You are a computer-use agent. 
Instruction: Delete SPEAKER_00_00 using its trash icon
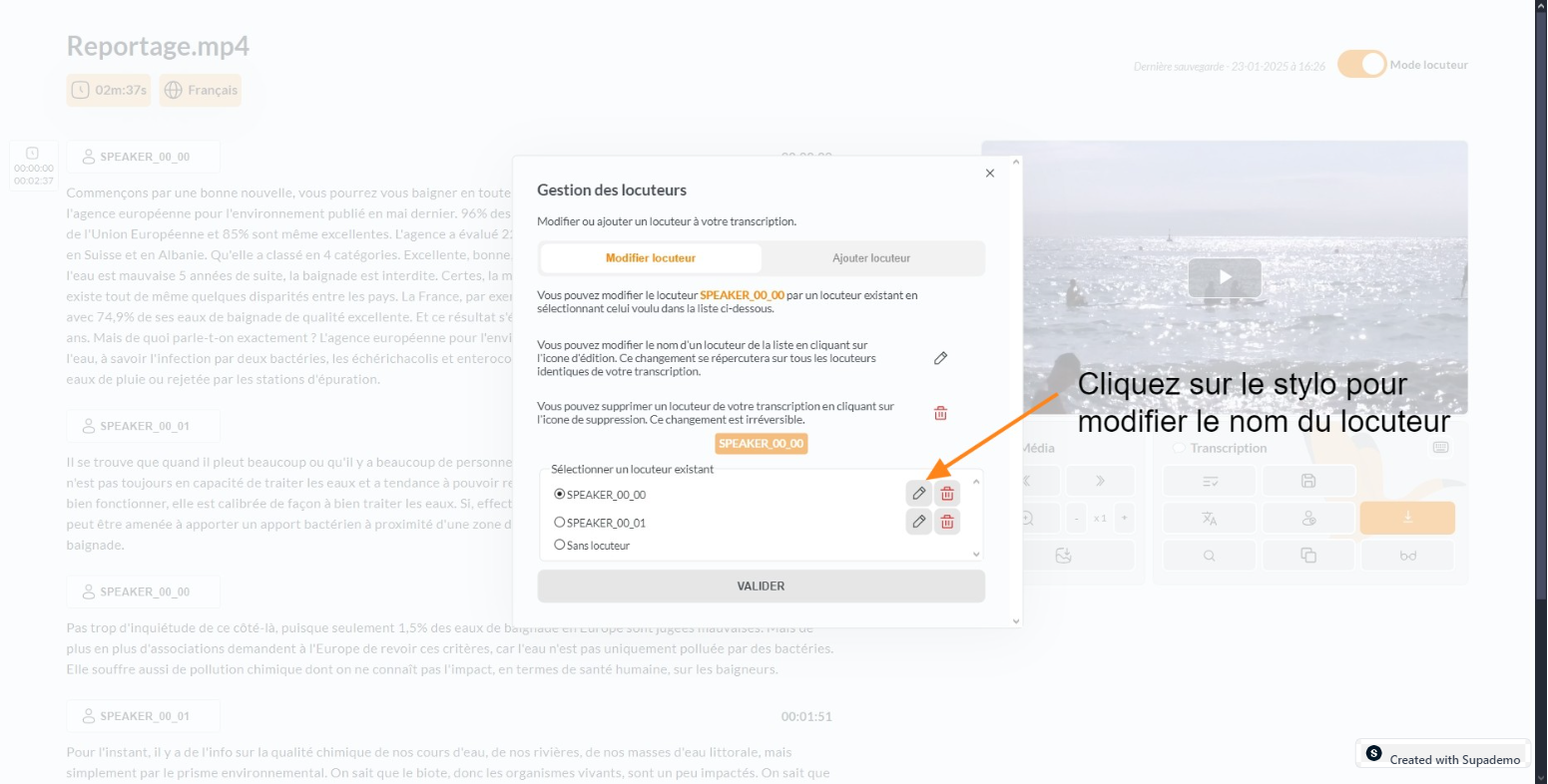947,493
